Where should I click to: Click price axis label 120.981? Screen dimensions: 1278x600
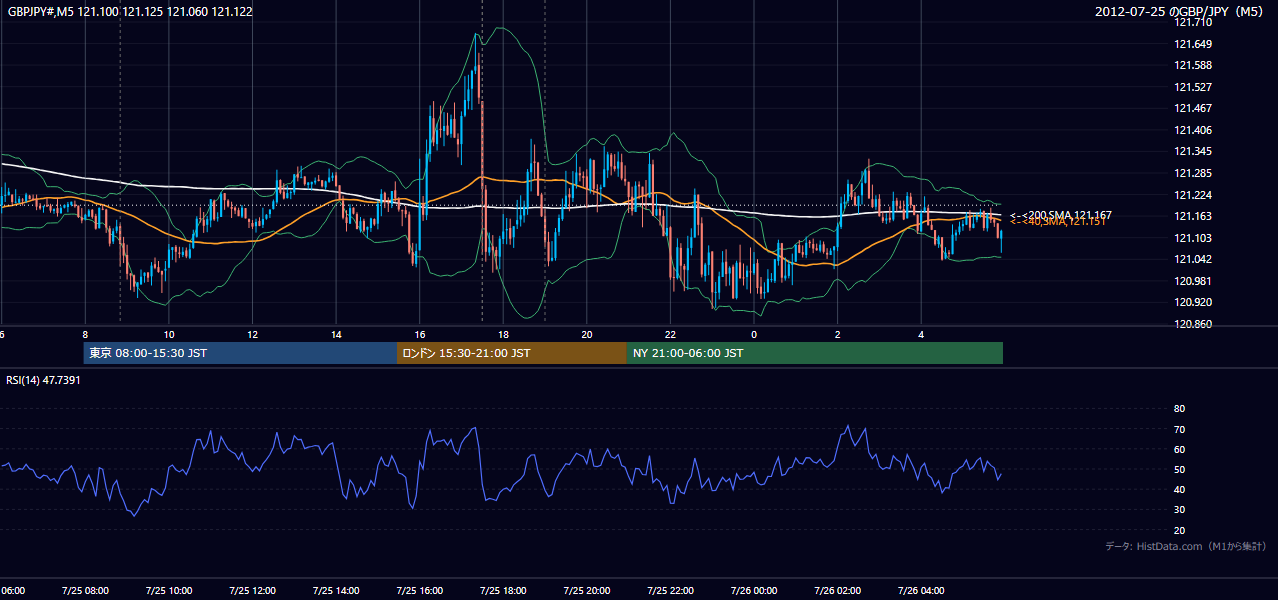click(x=1194, y=281)
